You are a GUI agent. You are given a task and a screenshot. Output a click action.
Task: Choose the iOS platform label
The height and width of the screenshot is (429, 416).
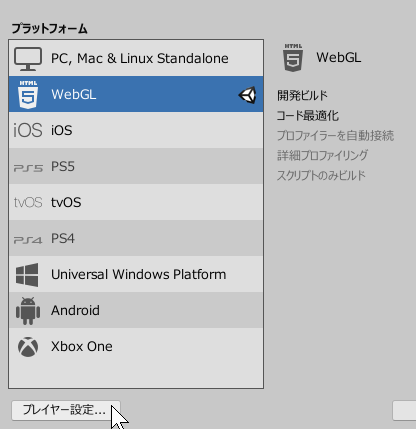(x=62, y=130)
